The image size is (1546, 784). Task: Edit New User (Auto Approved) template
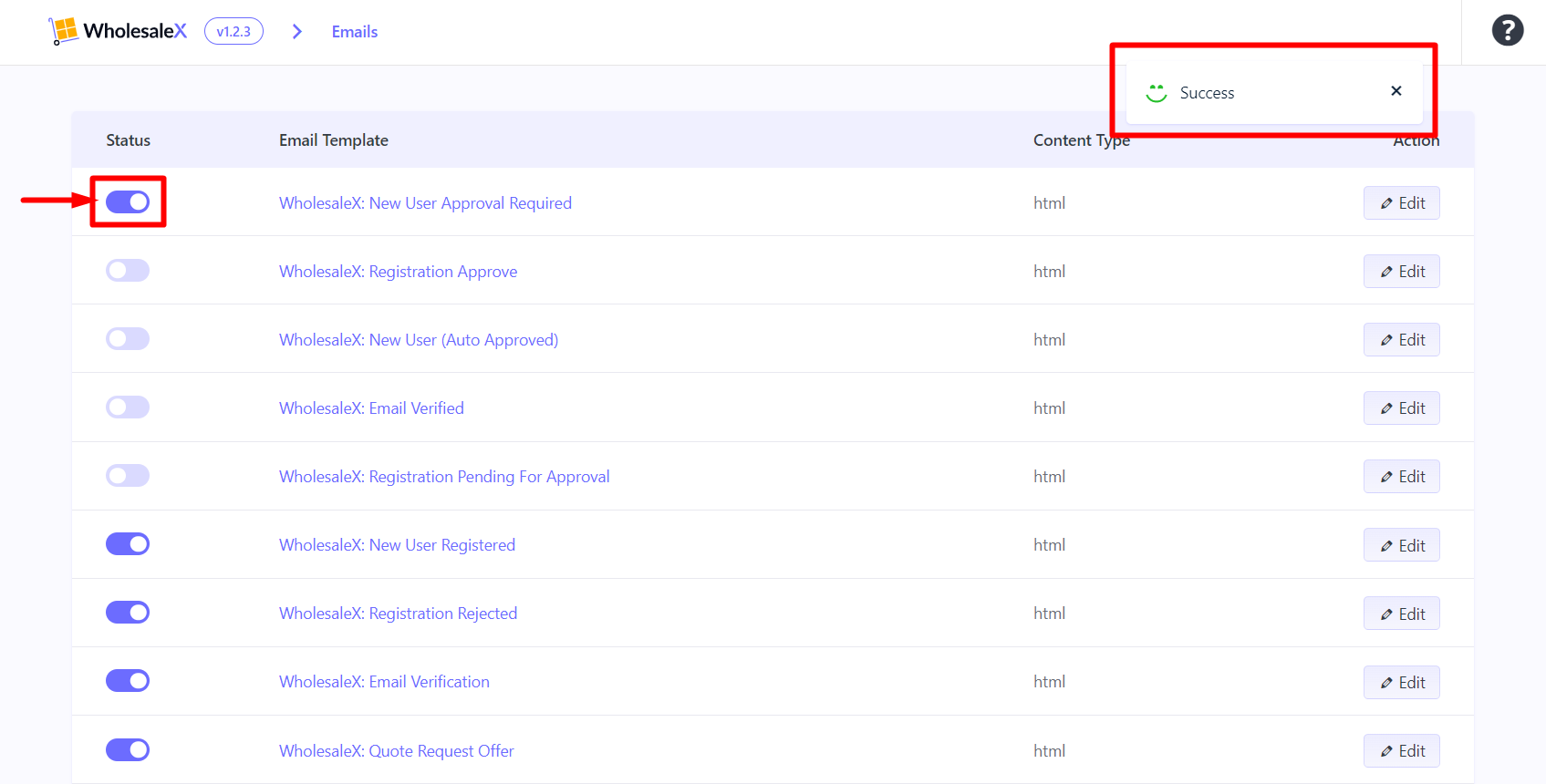coord(1402,340)
